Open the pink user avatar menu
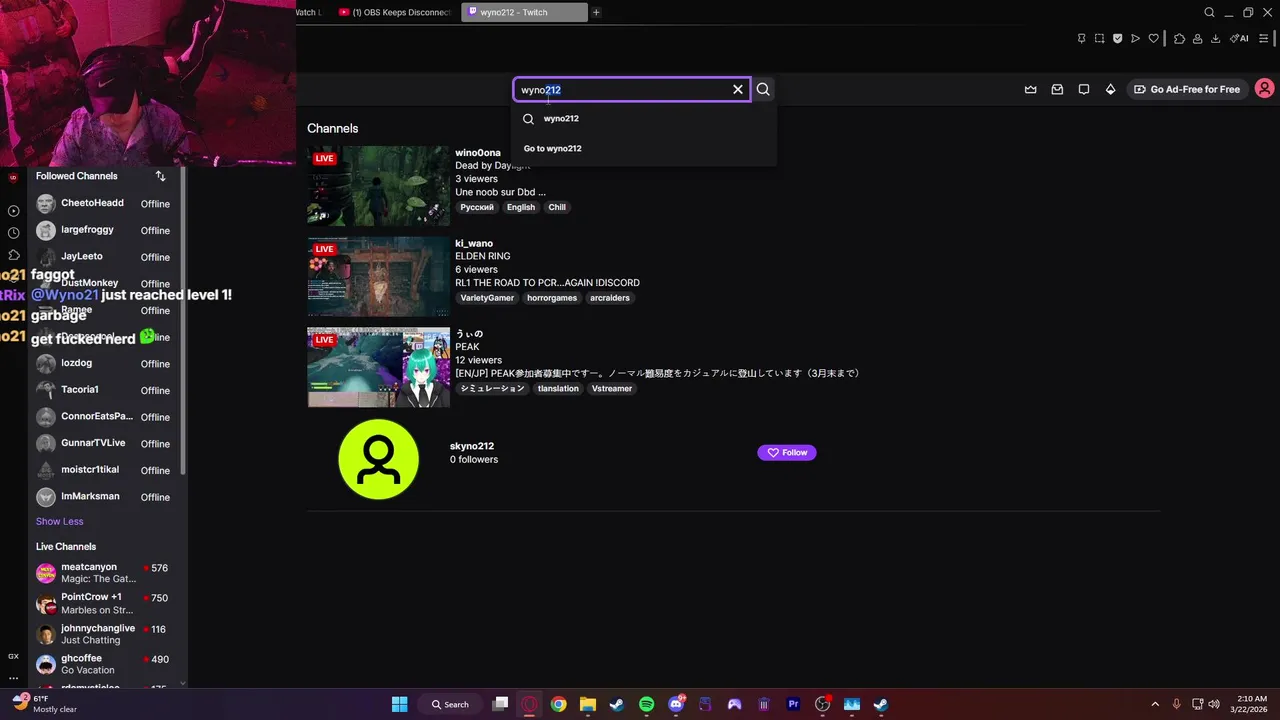Image resolution: width=1280 pixels, height=720 pixels. tap(1264, 89)
